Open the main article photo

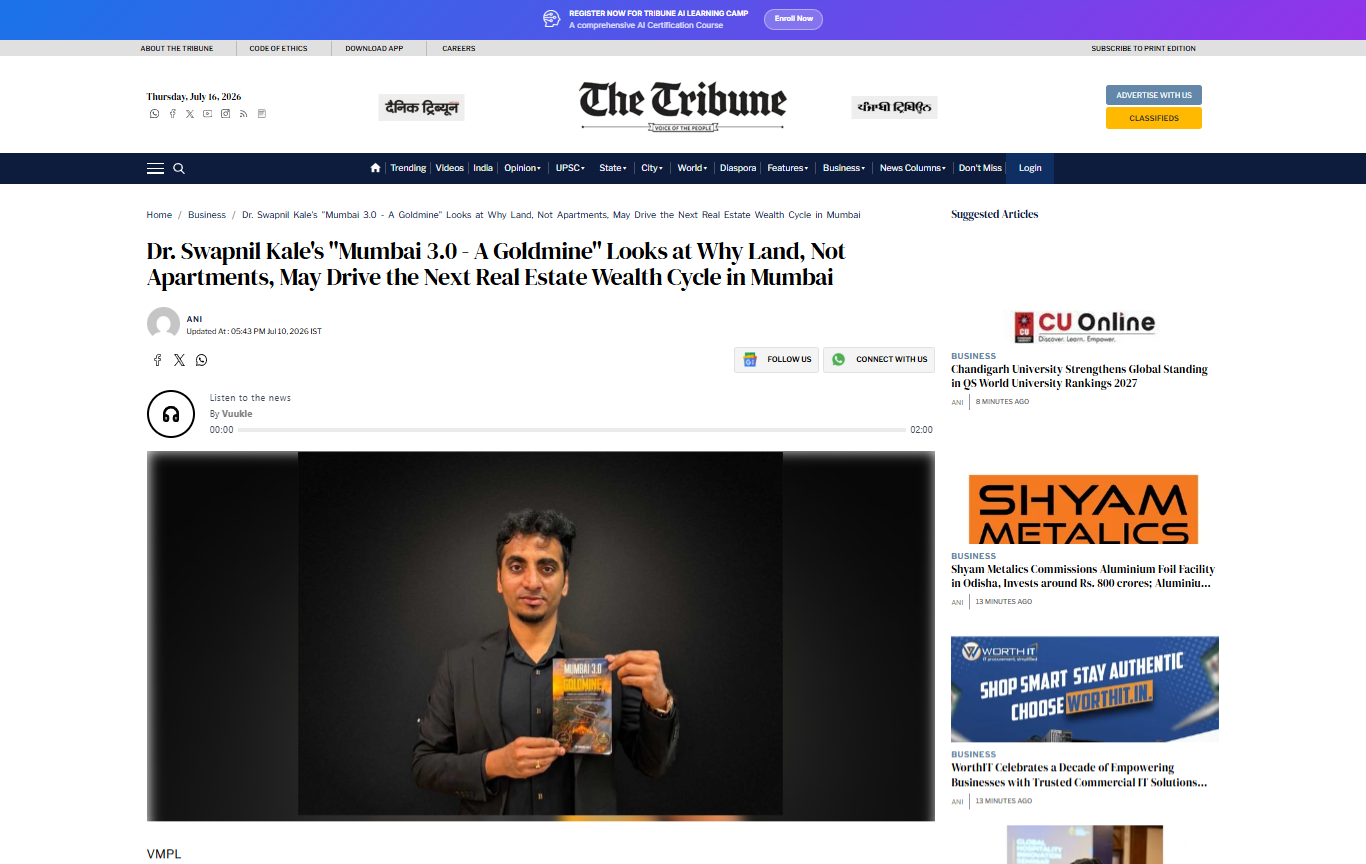pyautogui.click(x=541, y=636)
